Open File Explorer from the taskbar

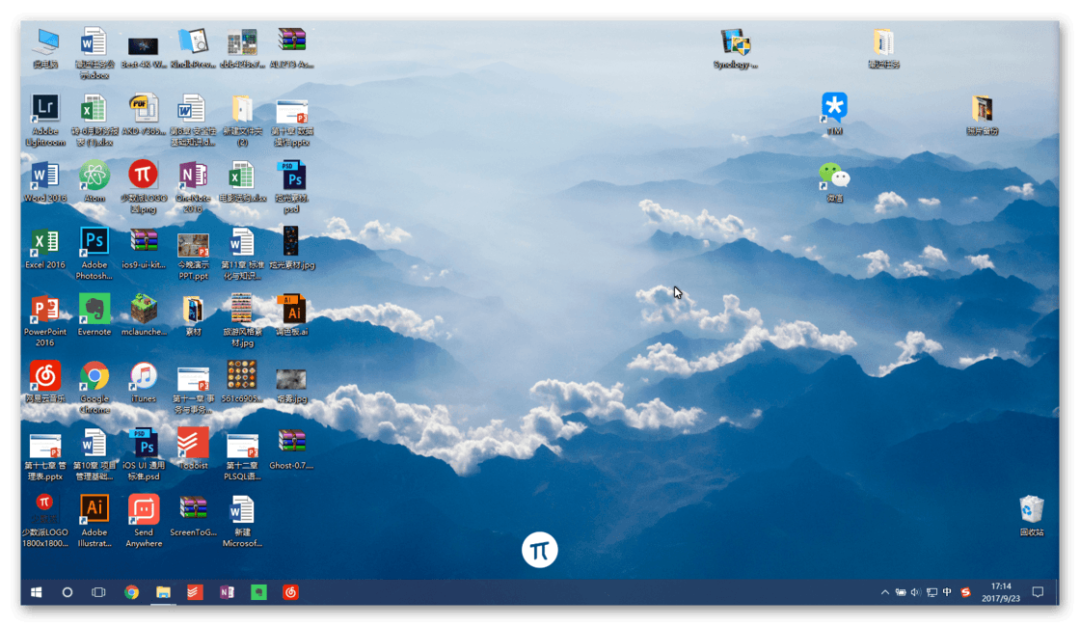[x=163, y=592]
